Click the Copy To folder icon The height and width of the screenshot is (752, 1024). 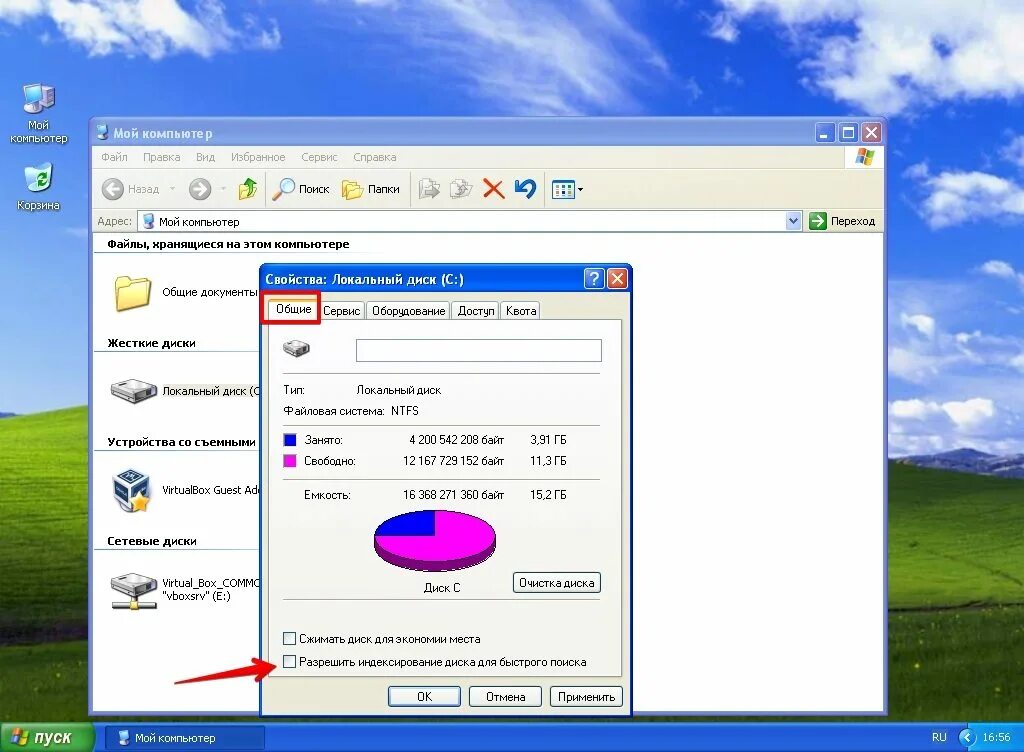[x=461, y=189]
